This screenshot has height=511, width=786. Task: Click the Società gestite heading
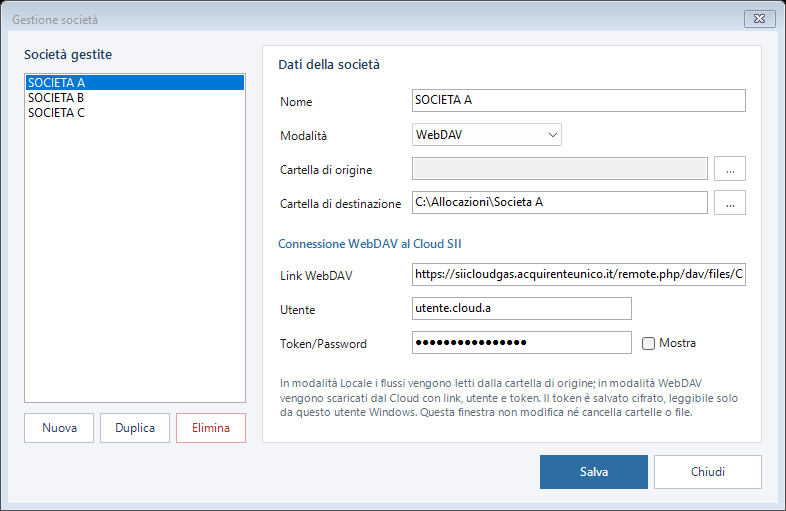tap(68, 55)
